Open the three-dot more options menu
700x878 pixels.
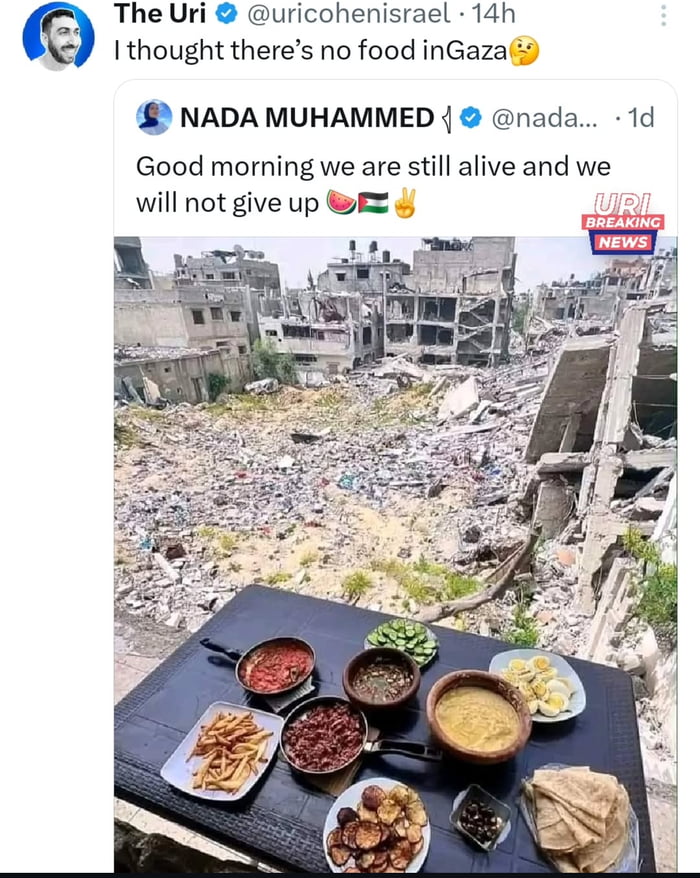[663, 15]
